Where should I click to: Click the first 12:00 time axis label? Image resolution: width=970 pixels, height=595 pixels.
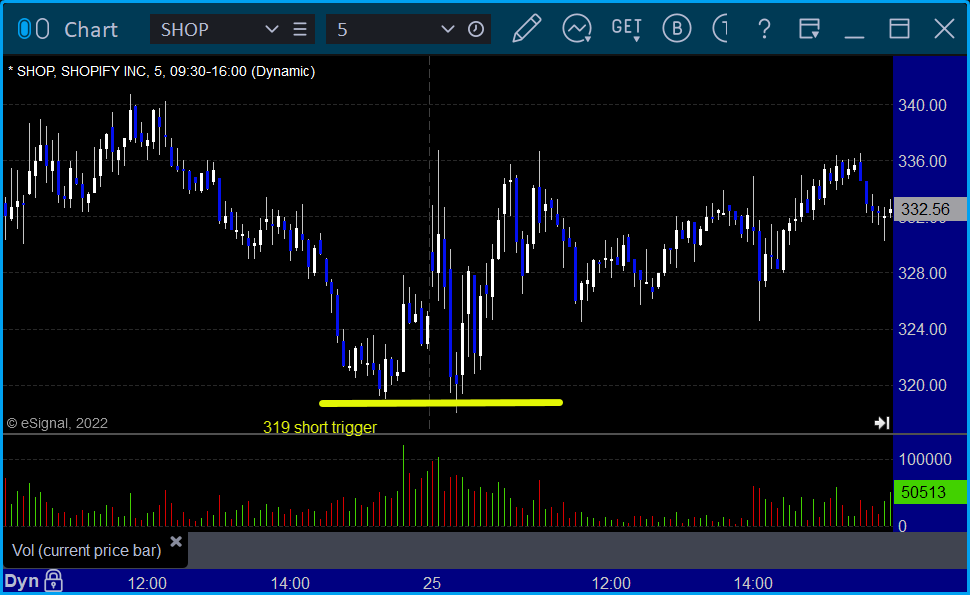tap(147, 583)
